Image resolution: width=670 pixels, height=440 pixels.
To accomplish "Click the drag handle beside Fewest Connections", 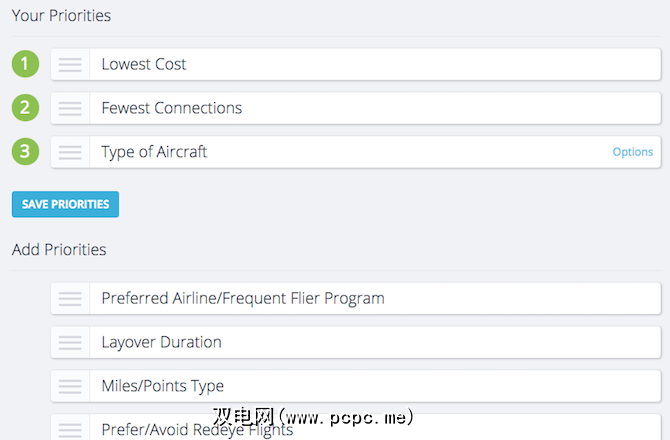I will tap(70, 108).
